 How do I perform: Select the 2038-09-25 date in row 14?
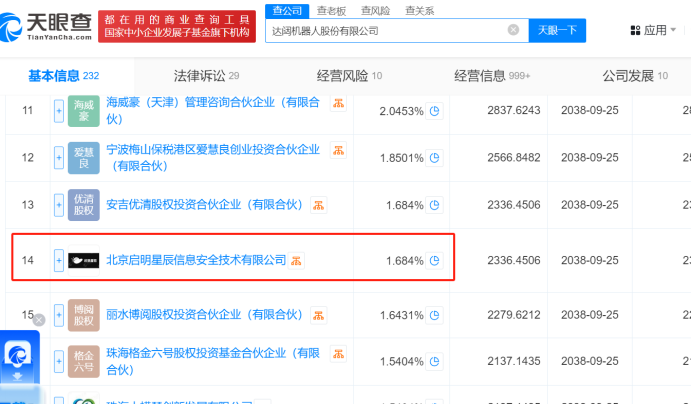click(x=590, y=261)
